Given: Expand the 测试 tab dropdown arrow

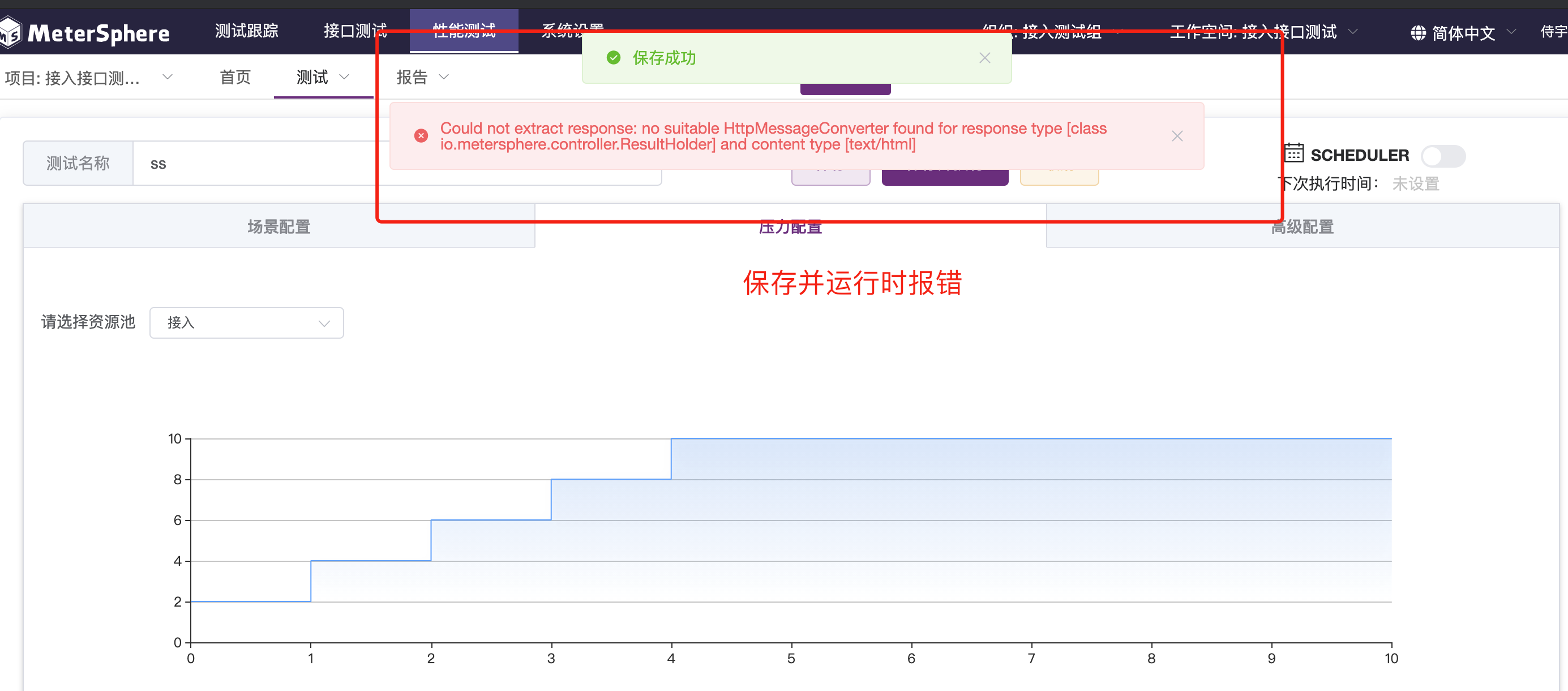Looking at the screenshot, I should click(x=345, y=78).
